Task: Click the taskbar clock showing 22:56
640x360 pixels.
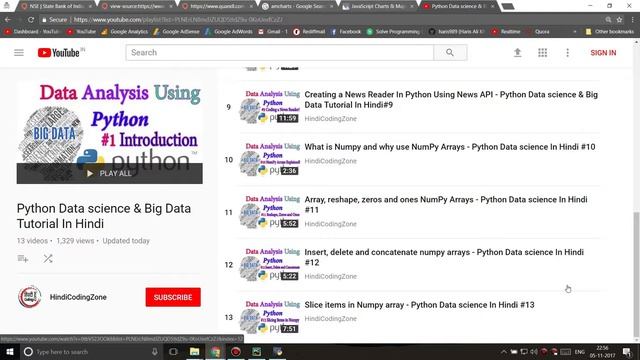Action: 602,351
